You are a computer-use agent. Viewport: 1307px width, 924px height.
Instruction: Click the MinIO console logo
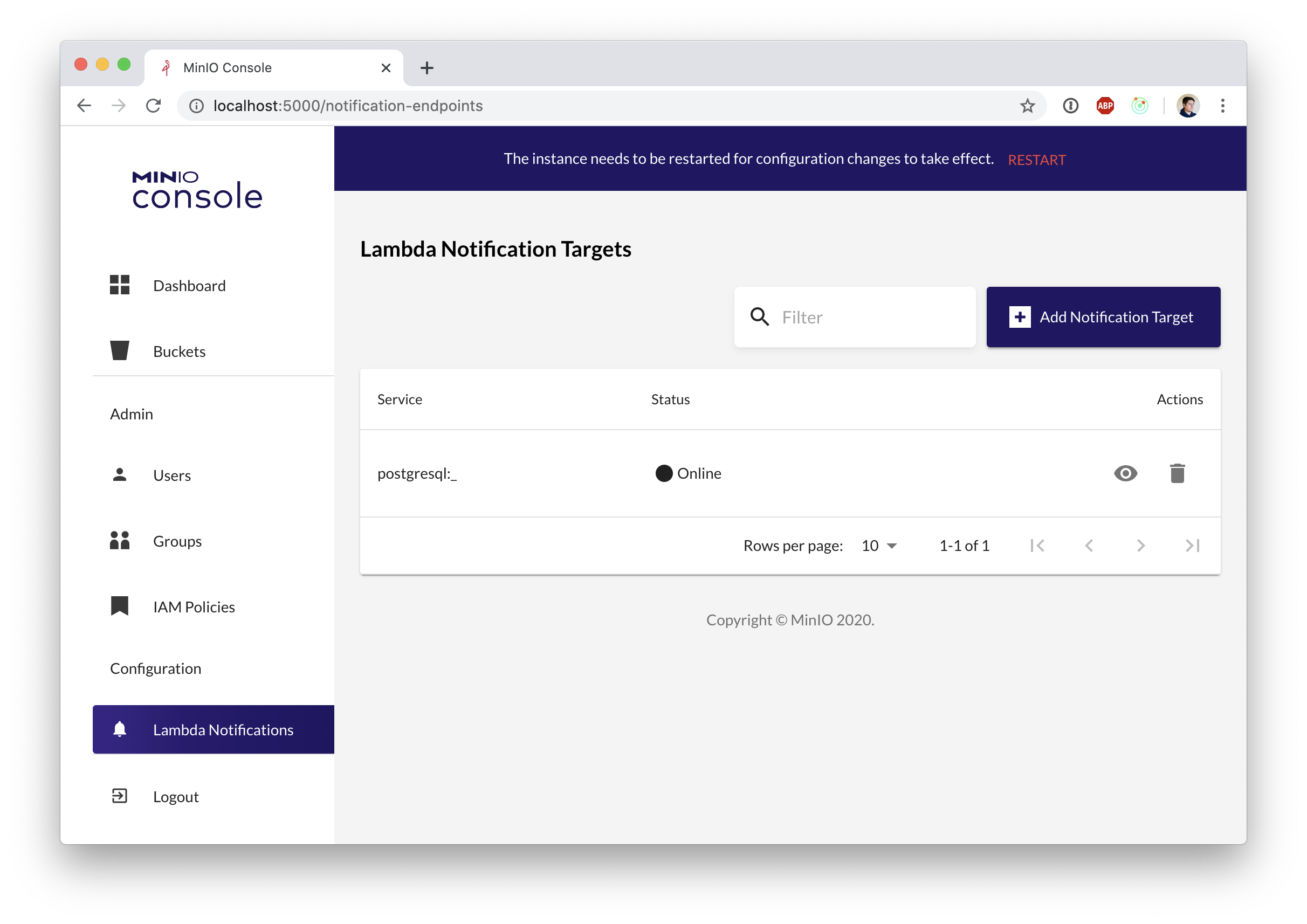point(197,190)
